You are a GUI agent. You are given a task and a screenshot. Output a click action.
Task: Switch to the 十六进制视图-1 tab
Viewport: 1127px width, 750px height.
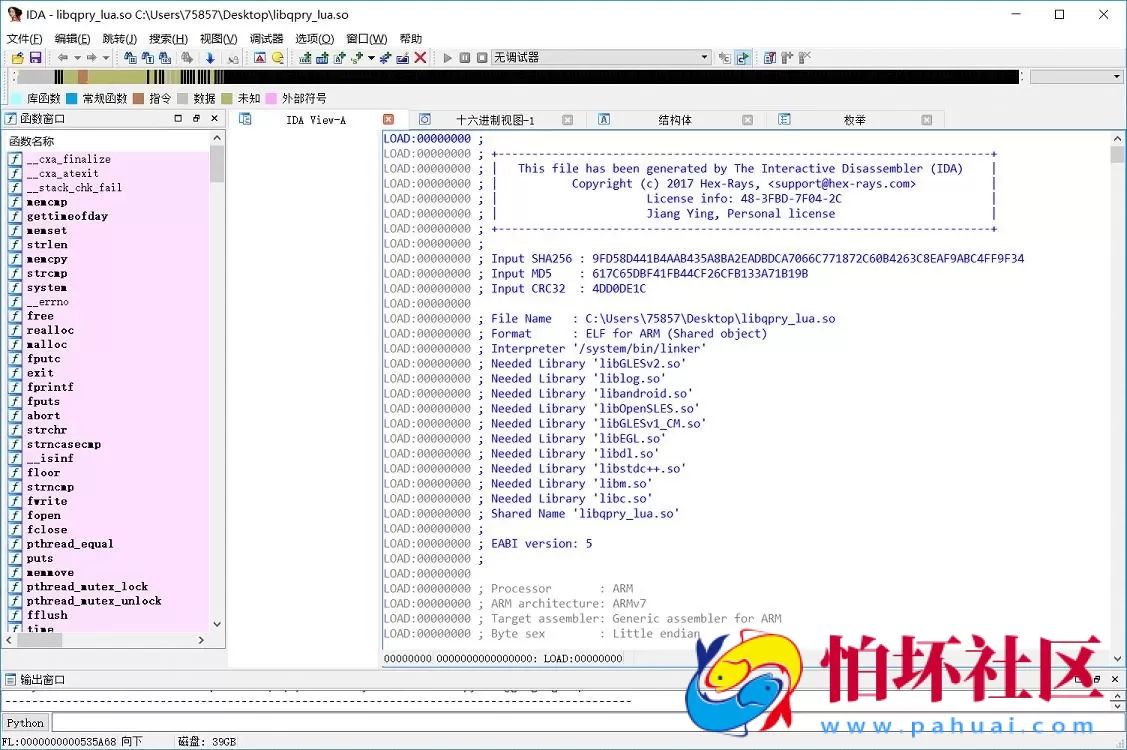(495, 120)
